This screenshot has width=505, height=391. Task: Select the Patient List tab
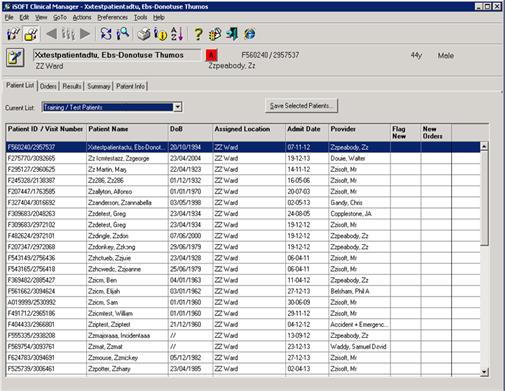point(20,85)
